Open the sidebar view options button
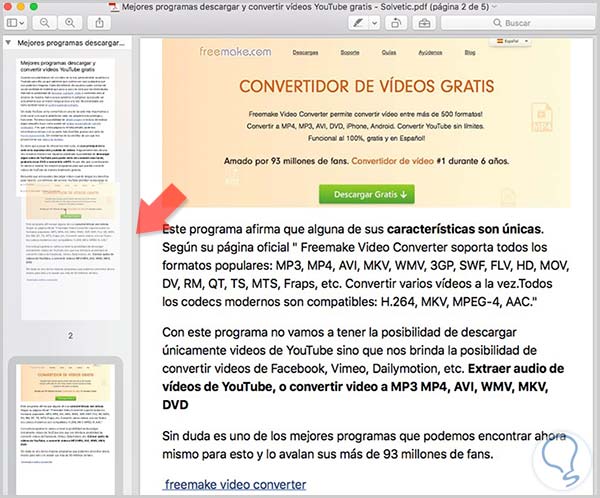The width and height of the screenshot is (600, 498). pos(16,23)
